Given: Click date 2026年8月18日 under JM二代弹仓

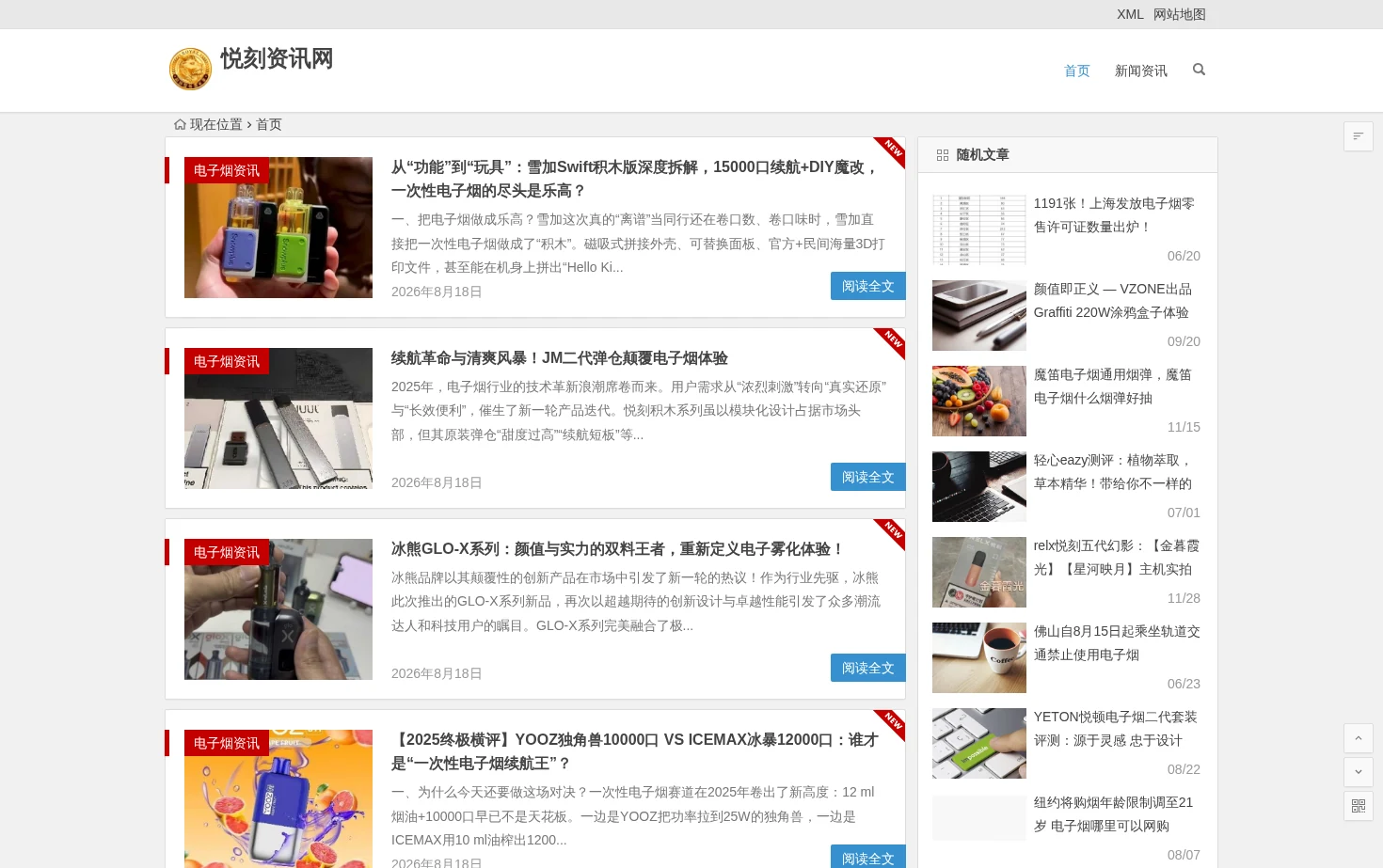Looking at the screenshot, I should (x=437, y=482).
